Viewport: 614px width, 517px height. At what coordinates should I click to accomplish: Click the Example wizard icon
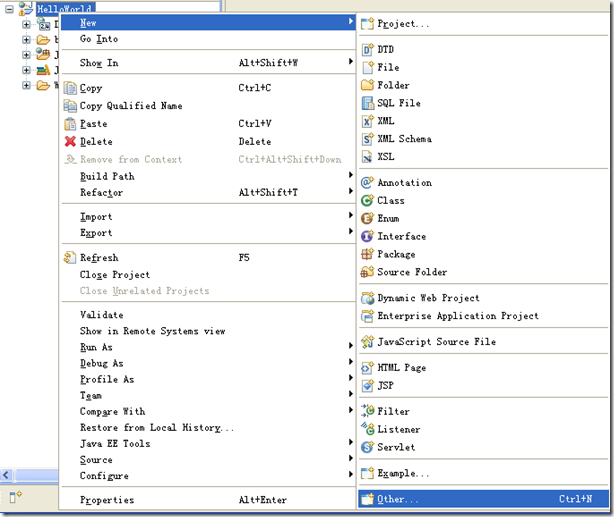click(x=367, y=473)
